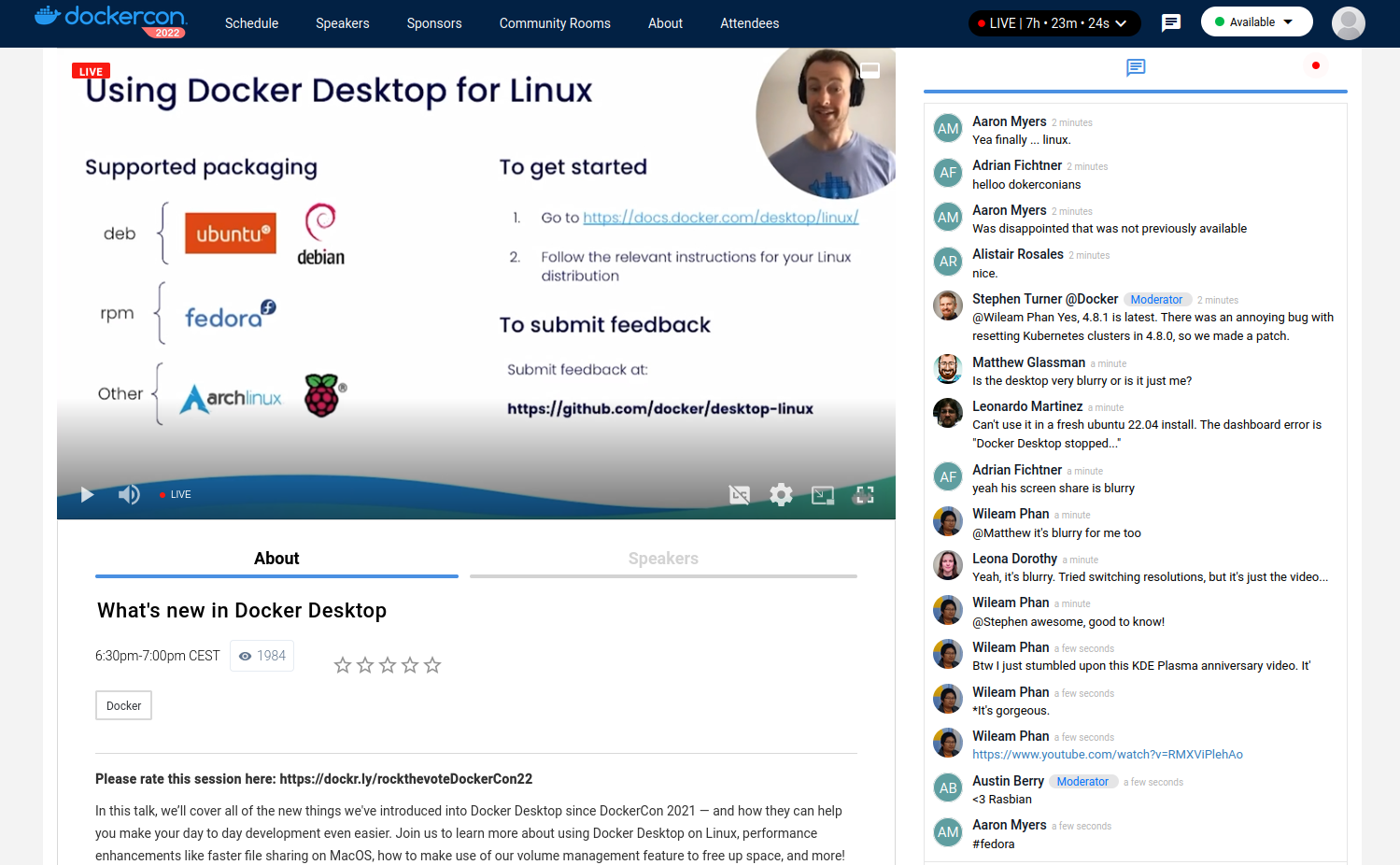Viewport: 1400px width, 865px height.
Task: Click the red dot indicator in the chat panel
Action: 1315,65
